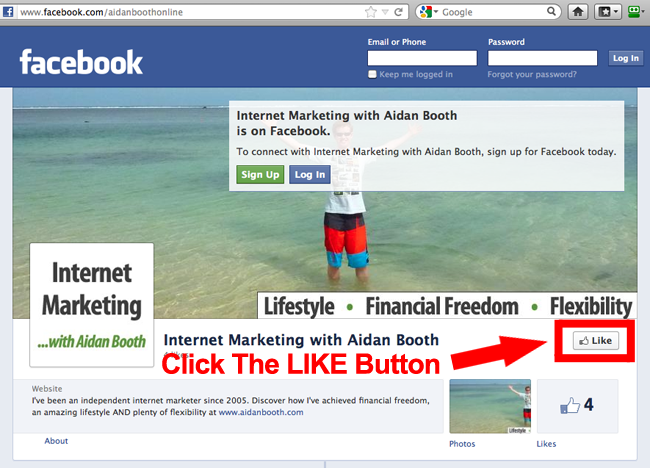Focus the Email or Phone field
The width and height of the screenshot is (650, 468).
pos(422,58)
